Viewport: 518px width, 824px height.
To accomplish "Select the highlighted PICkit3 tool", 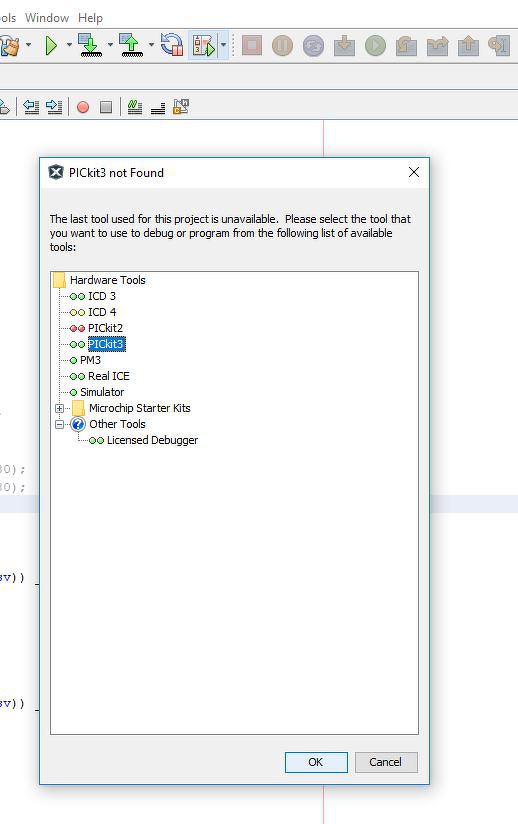I will click(106, 344).
